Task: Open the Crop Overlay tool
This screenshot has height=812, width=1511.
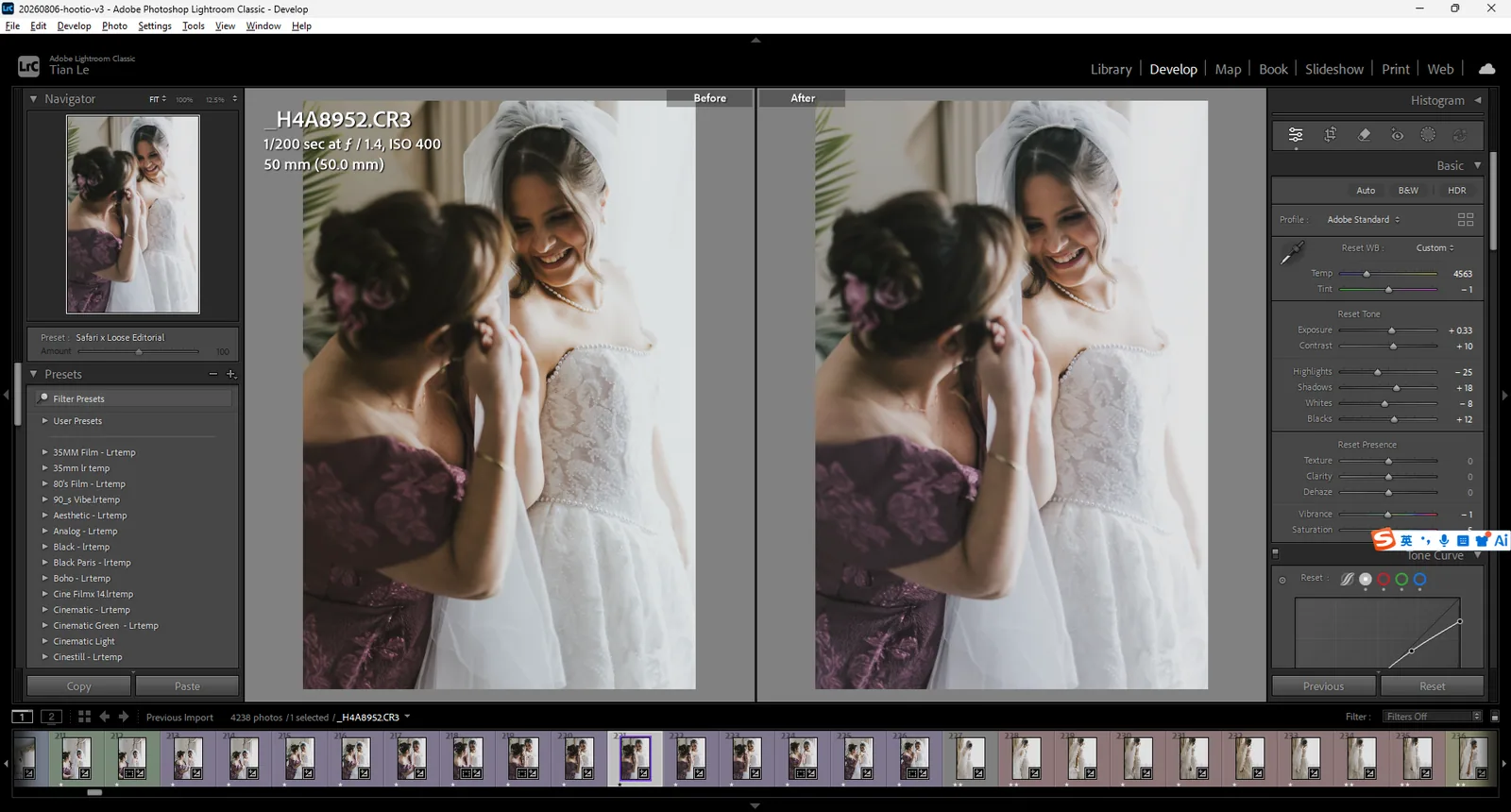Action: [1330, 135]
